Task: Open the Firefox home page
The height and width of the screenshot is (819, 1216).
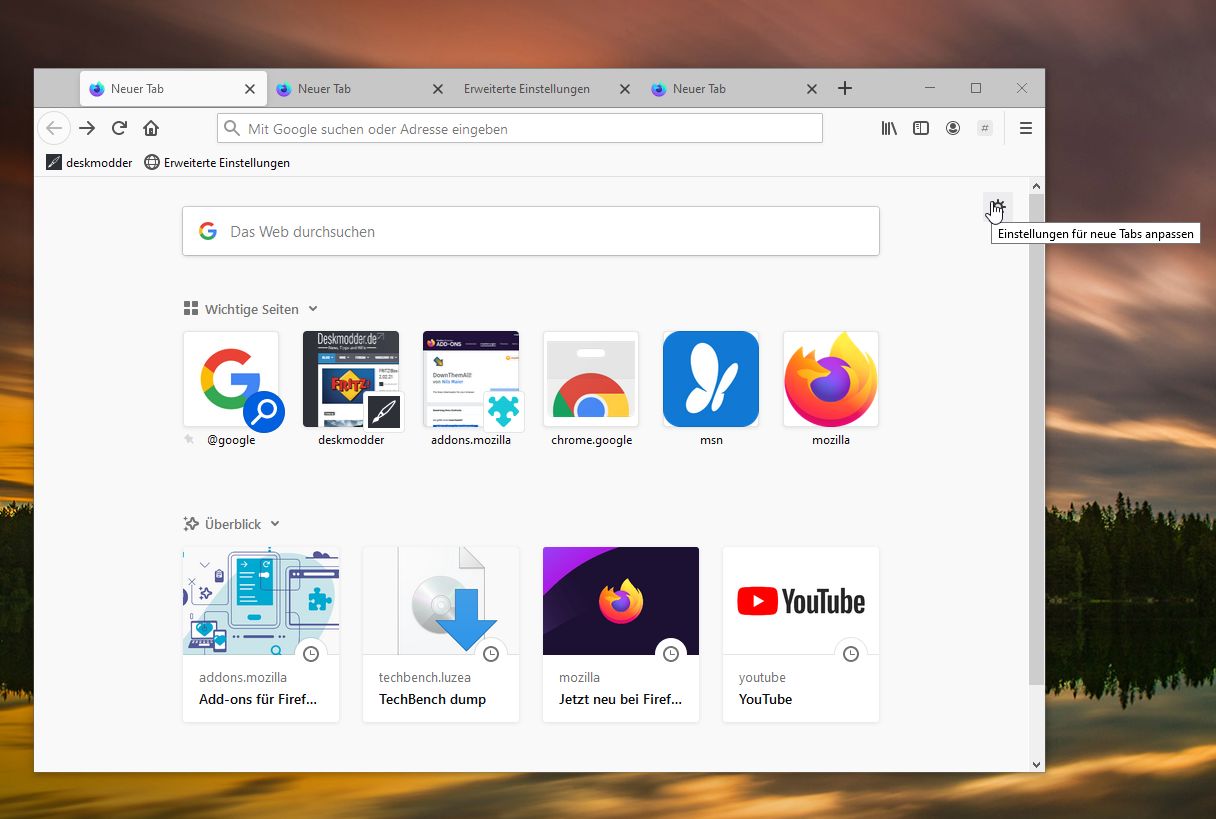Action: pos(151,128)
